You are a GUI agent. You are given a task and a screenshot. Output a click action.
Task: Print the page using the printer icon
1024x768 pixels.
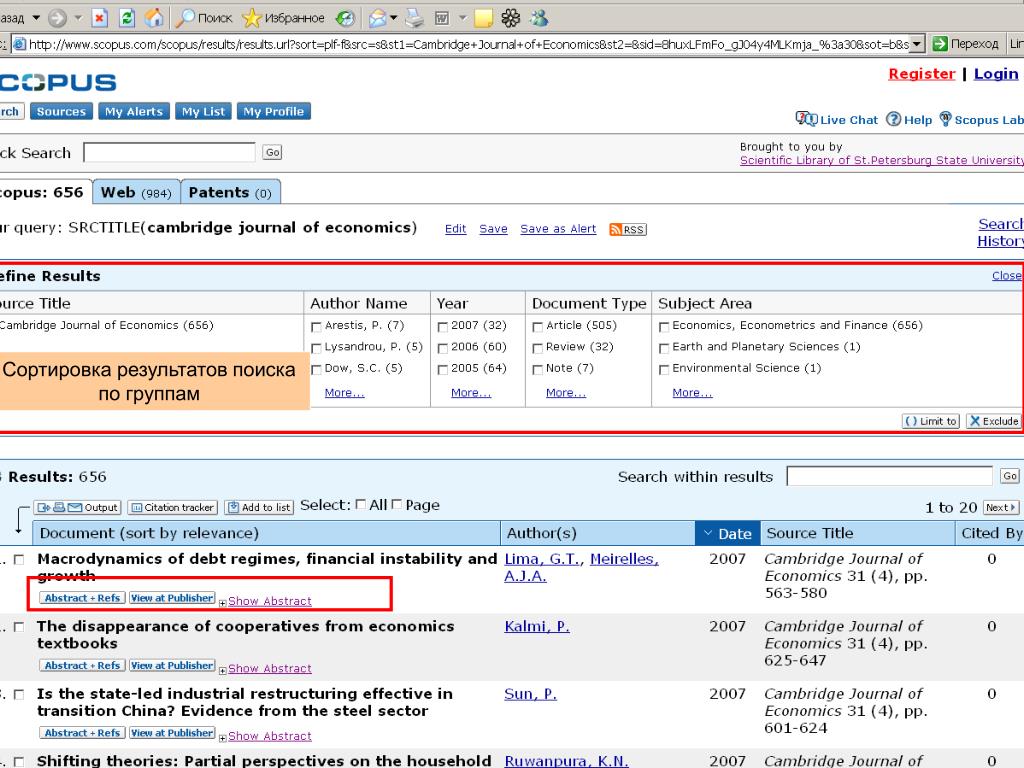click(414, 18)
